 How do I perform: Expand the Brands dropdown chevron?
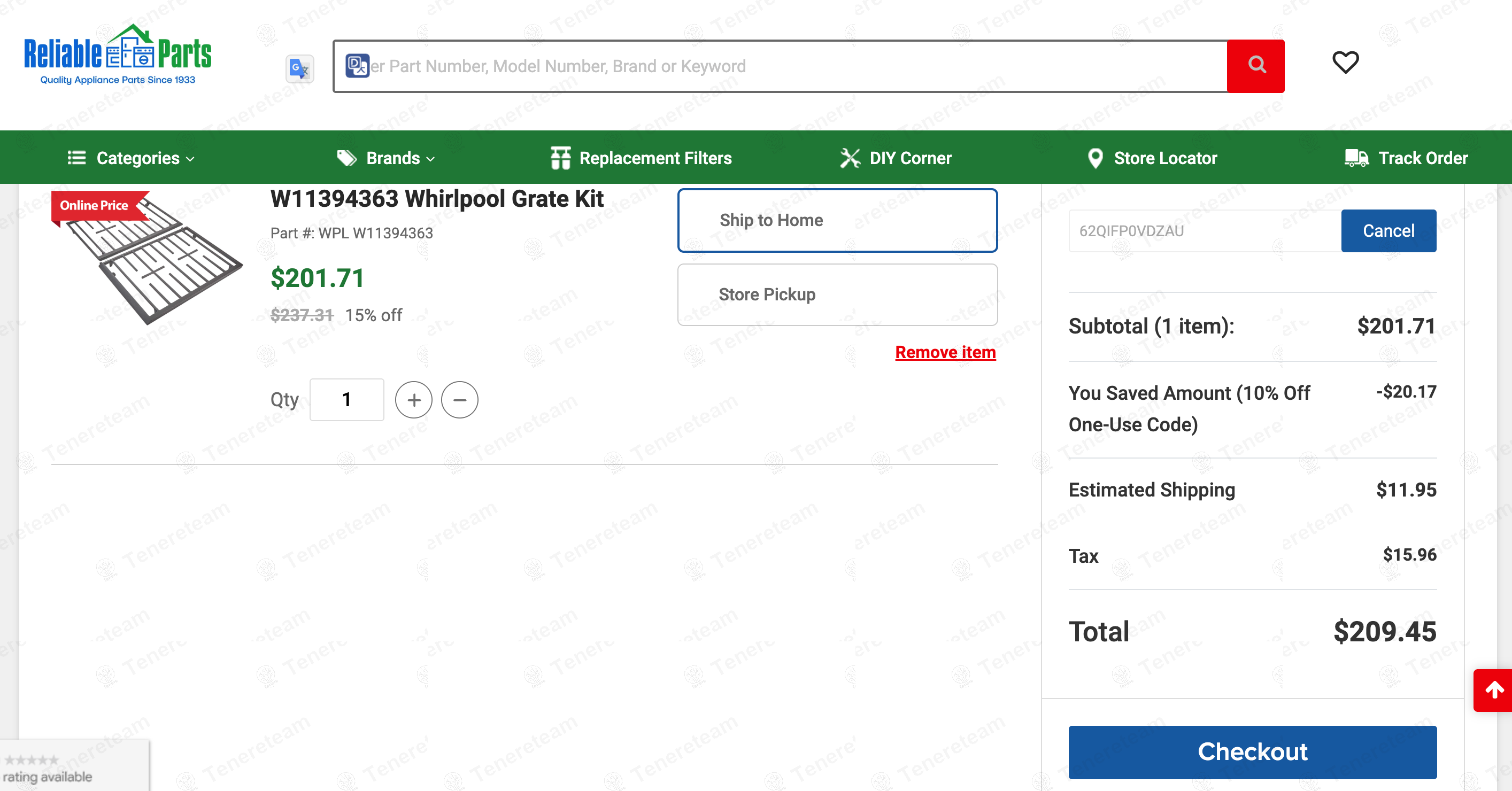pyautogui.click(x=430, y=159)
